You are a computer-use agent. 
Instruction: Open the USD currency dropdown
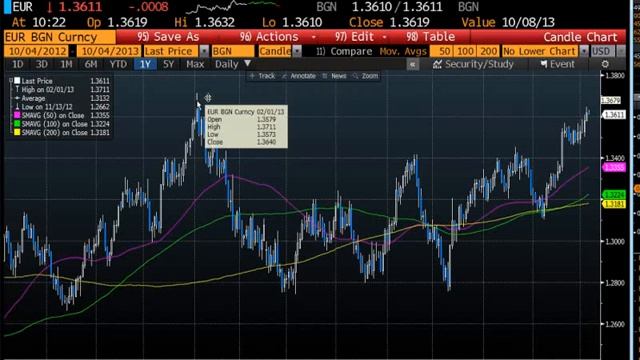pos(621,51)
